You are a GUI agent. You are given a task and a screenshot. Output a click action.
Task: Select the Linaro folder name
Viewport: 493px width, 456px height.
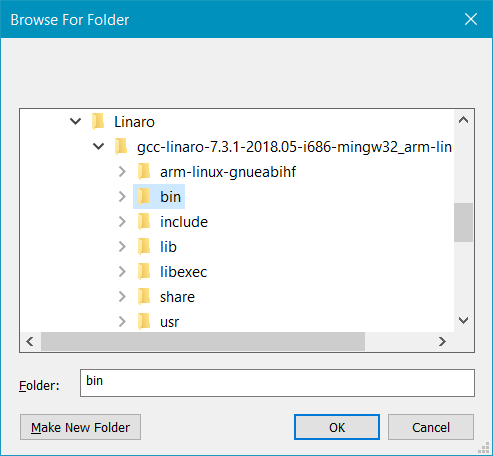point(134,122)
